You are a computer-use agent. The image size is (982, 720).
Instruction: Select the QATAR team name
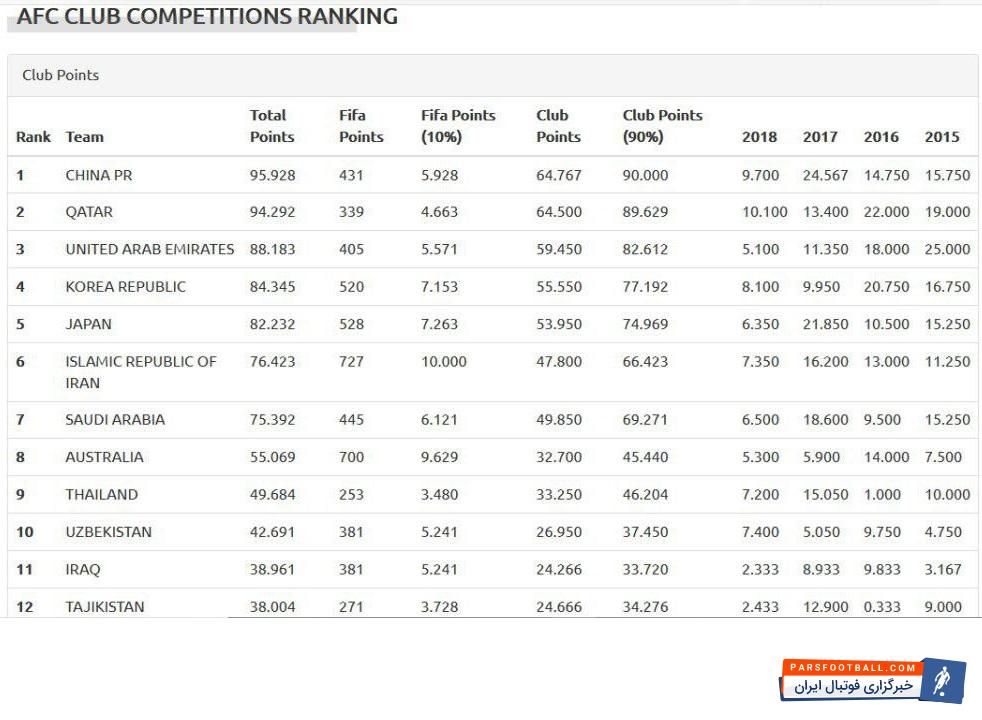(89, 212)
